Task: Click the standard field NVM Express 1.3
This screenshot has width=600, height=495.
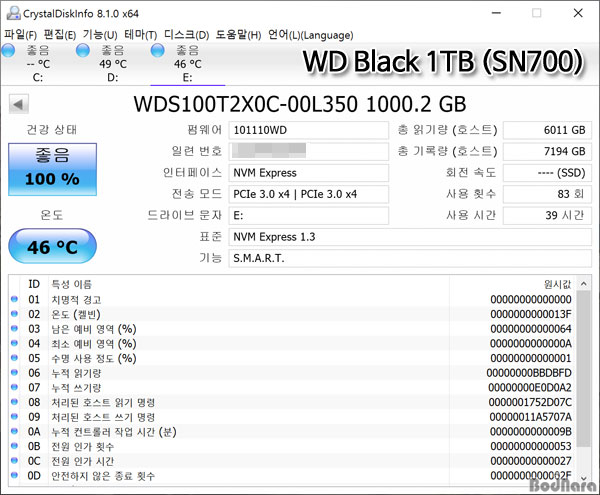Action: (410, 237)
